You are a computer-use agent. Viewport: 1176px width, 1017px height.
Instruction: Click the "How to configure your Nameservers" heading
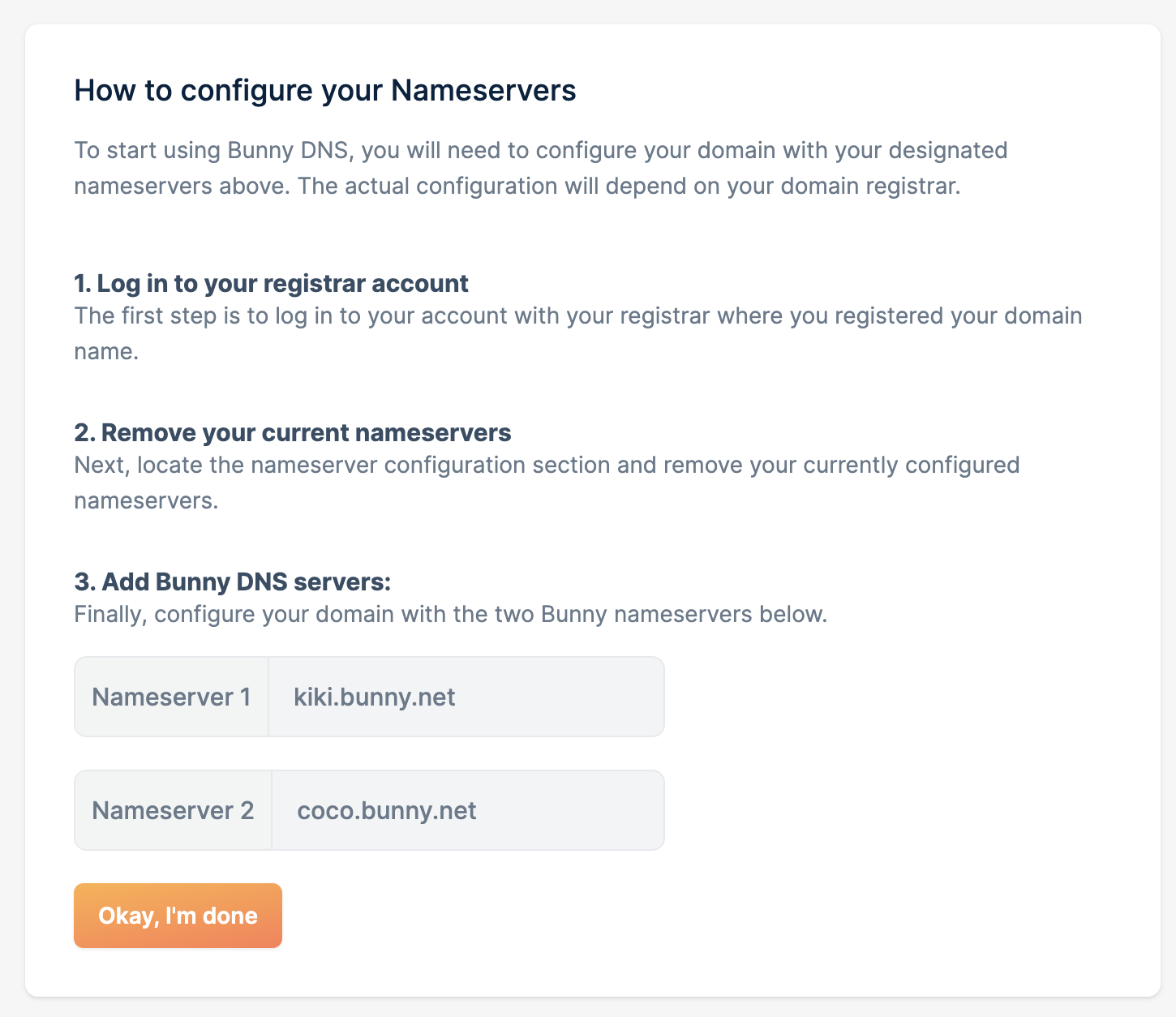324,90
